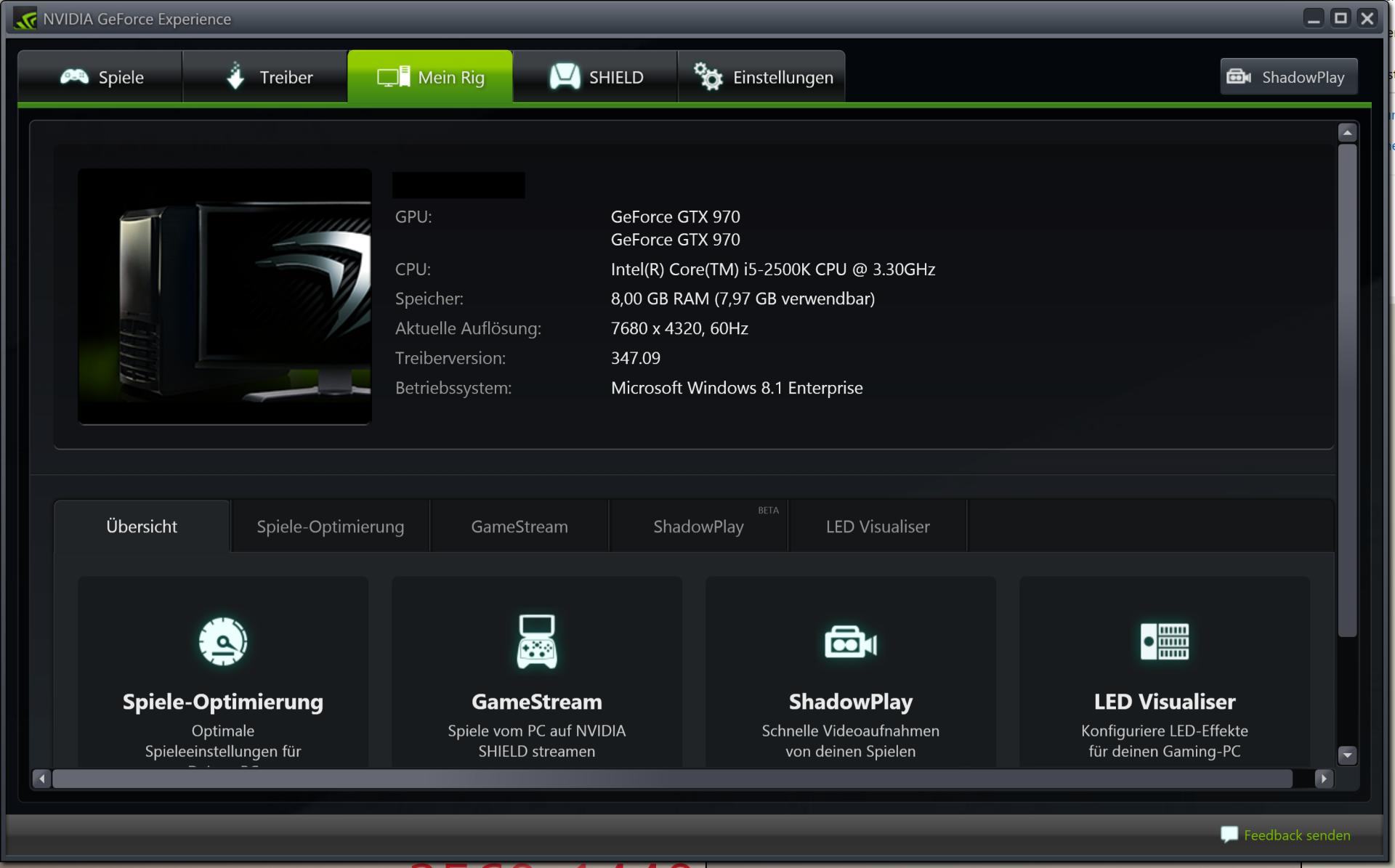Click the vertical scrollbar thumb

(1347, 390)
